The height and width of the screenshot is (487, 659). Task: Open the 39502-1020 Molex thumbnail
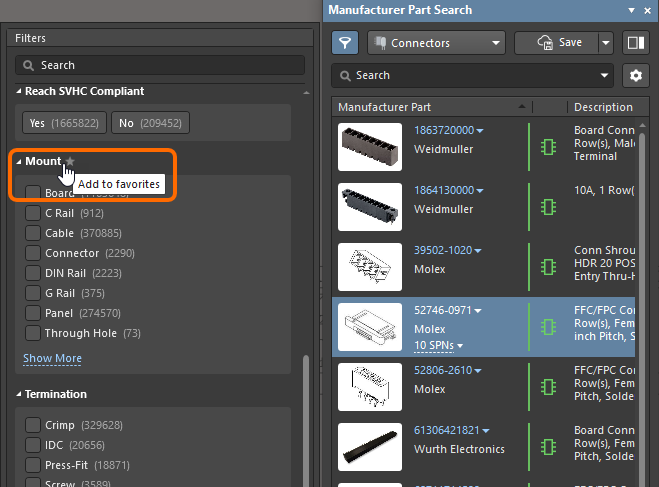tap(370, 267)
